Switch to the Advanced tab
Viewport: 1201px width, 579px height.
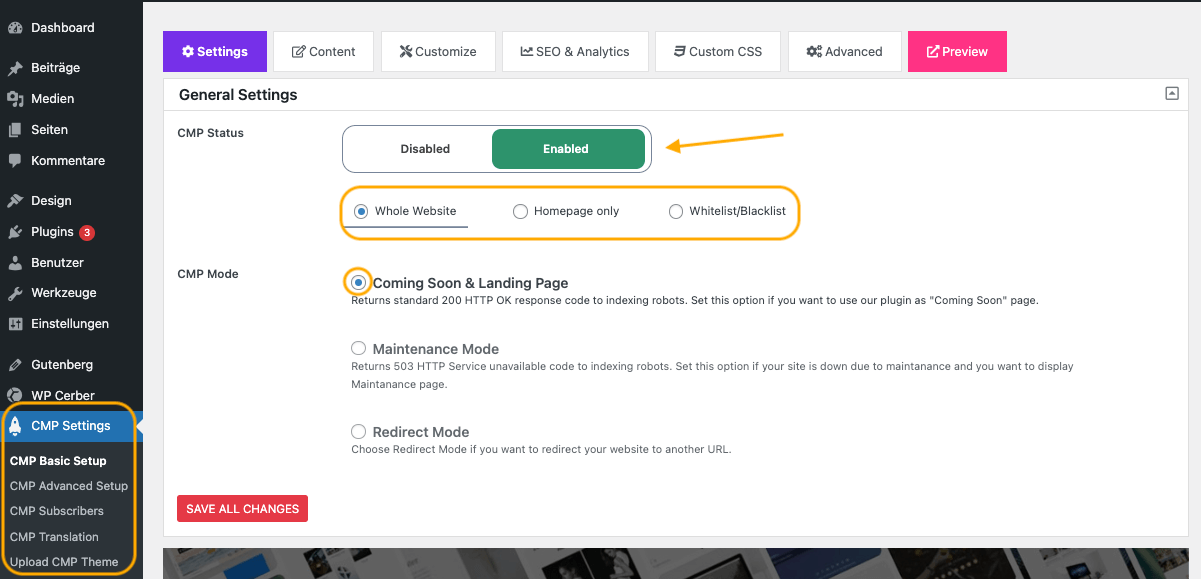coord(845,52)
